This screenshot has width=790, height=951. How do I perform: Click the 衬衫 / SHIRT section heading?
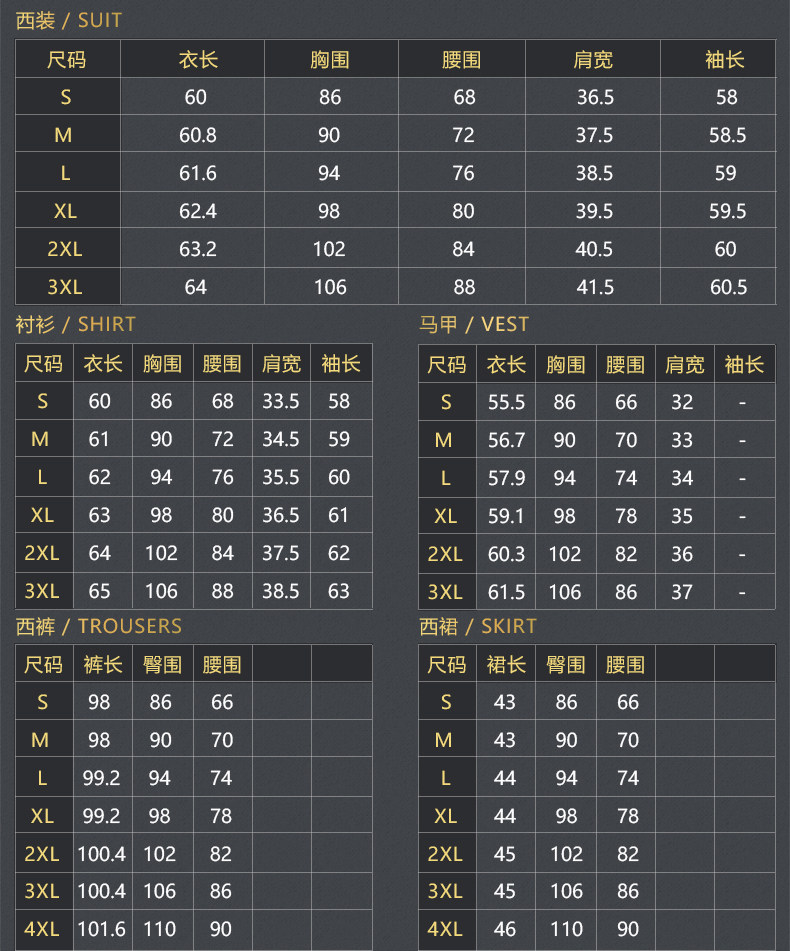click(75, 324)
